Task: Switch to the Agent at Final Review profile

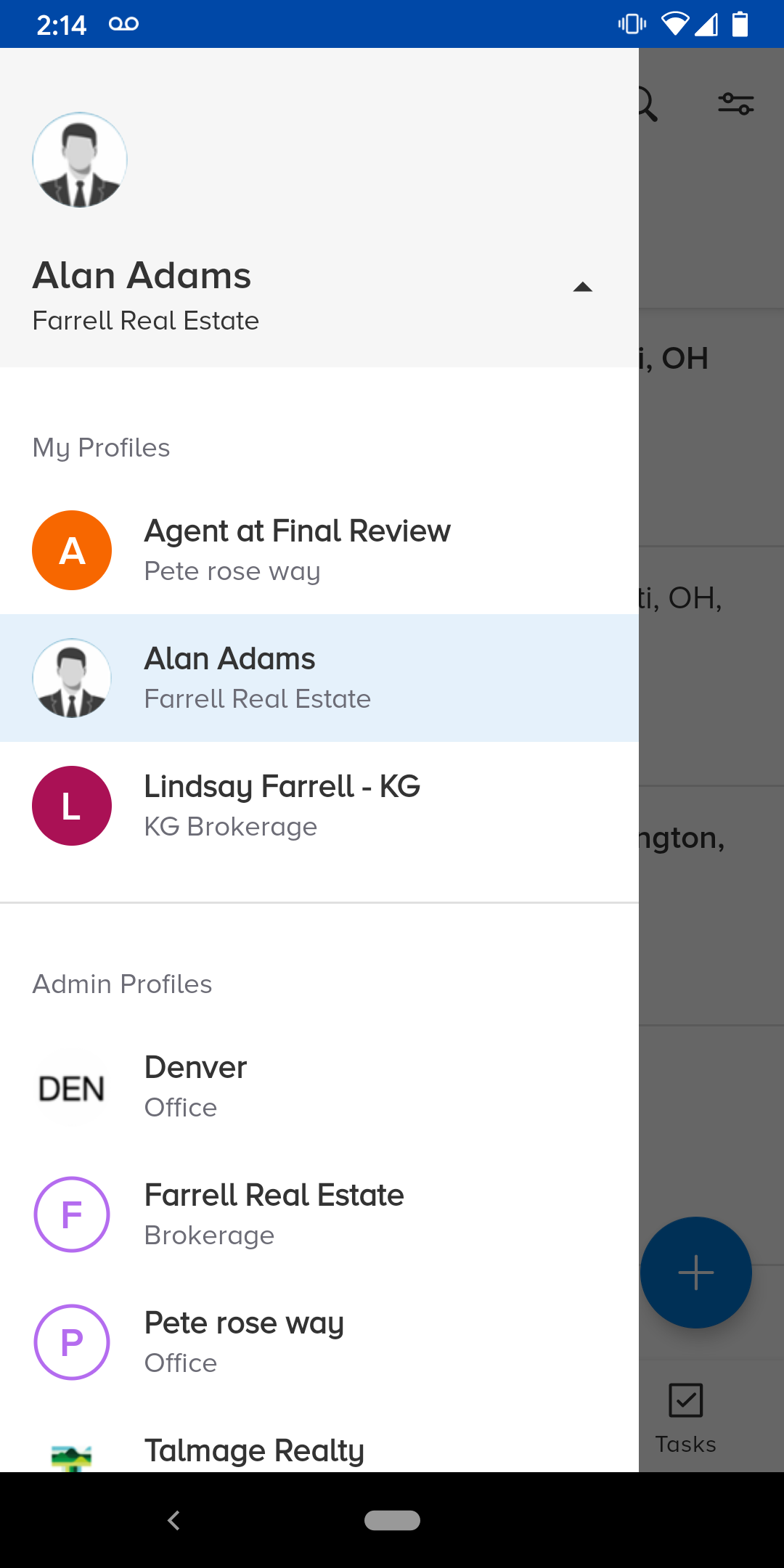Action: click(x=319, y=550)
